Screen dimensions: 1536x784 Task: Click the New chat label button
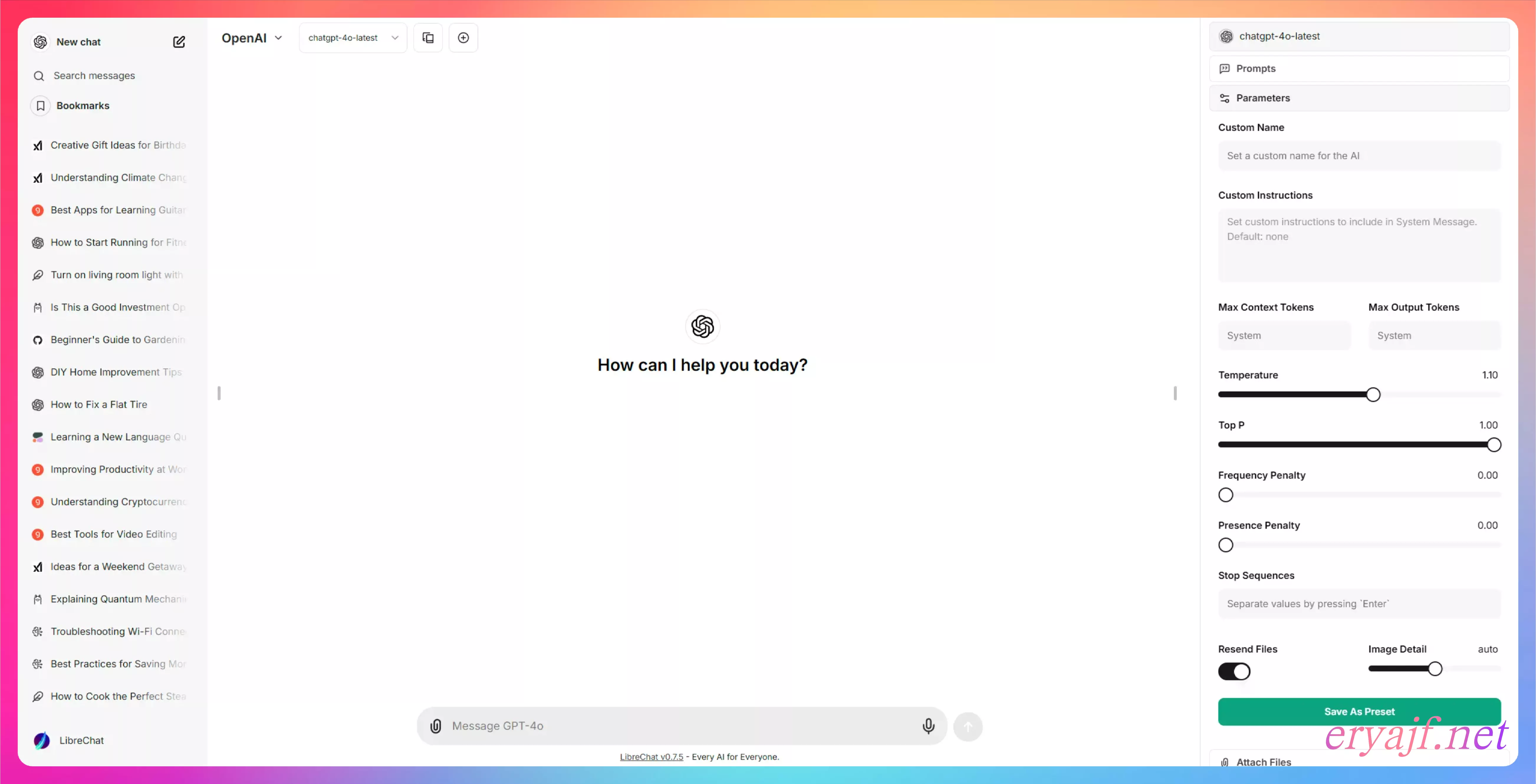point(78,42)
